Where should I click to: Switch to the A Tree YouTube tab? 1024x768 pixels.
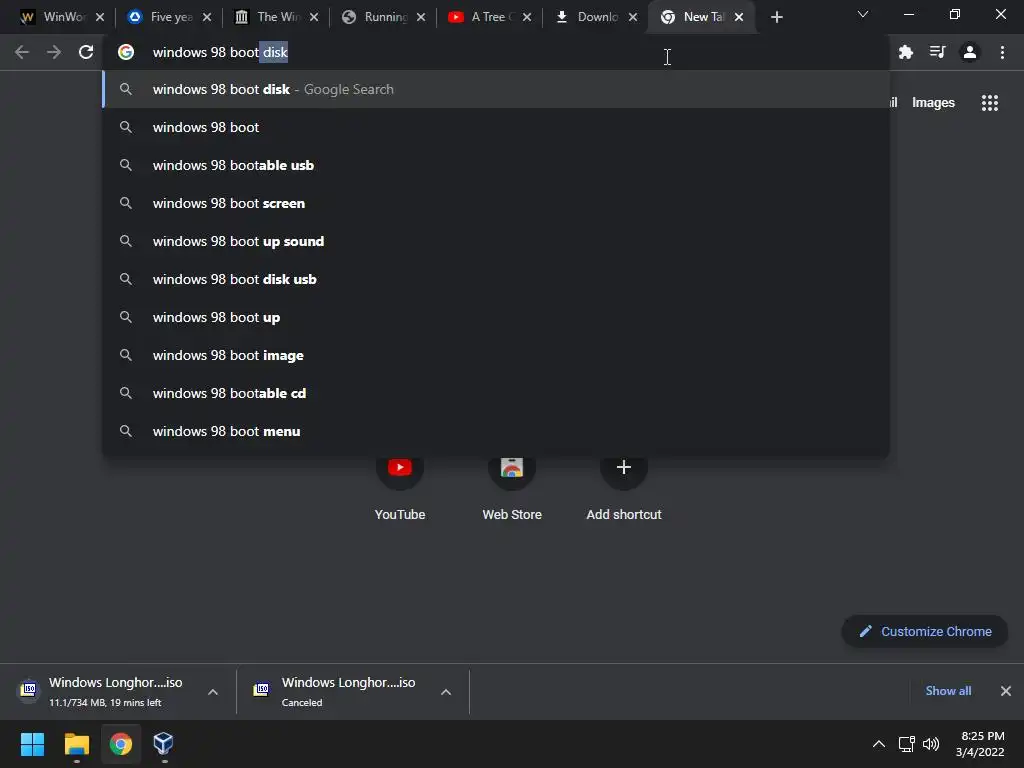coord(481,17)
